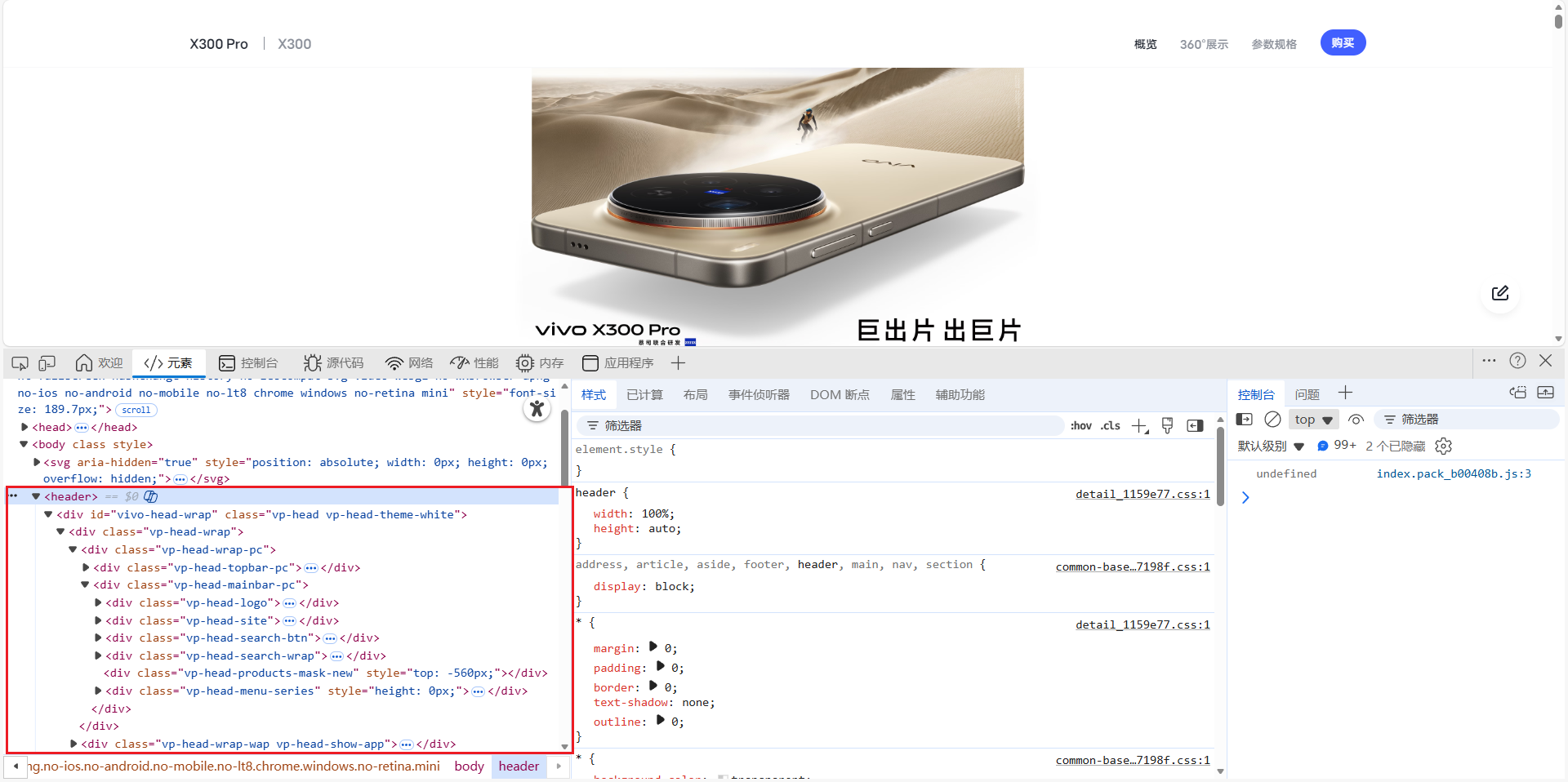The width and height of the screenshot is (1568, 782).
Task: Open common-base…7198f.css:1 link beside section rule
Action: click(1133, 567)
